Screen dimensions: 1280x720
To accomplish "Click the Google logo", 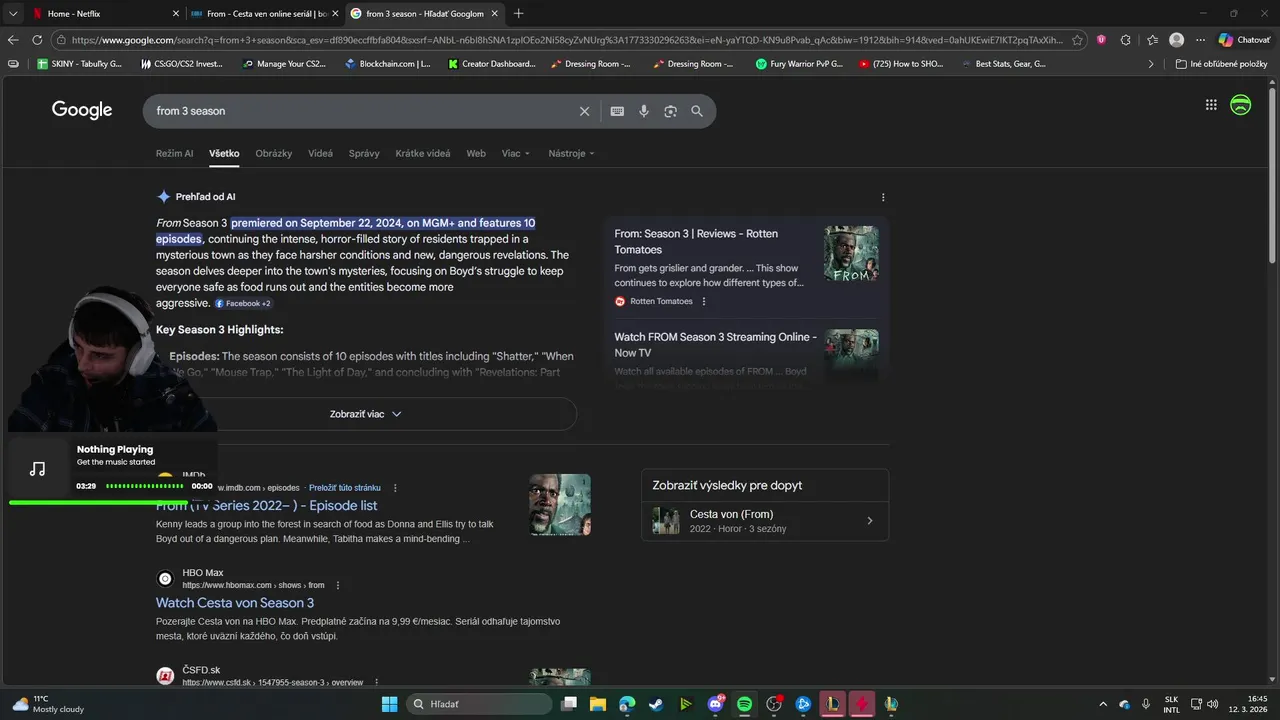I will tap(82, 110).
